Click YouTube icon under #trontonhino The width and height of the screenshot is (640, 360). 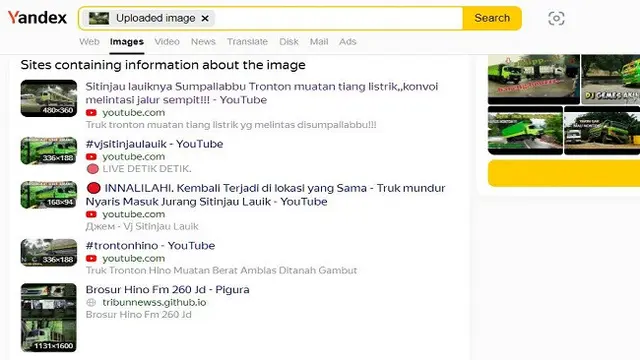pyautogui.click(x=91, y=258)
